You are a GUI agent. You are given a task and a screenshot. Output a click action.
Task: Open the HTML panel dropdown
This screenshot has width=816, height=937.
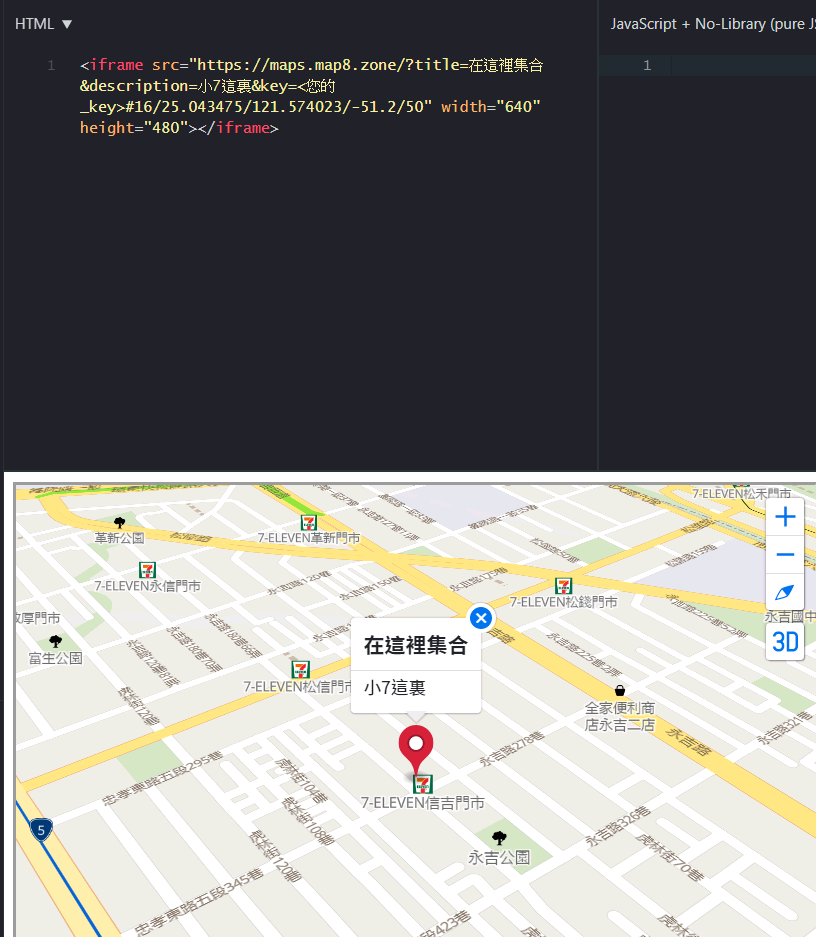44,24
